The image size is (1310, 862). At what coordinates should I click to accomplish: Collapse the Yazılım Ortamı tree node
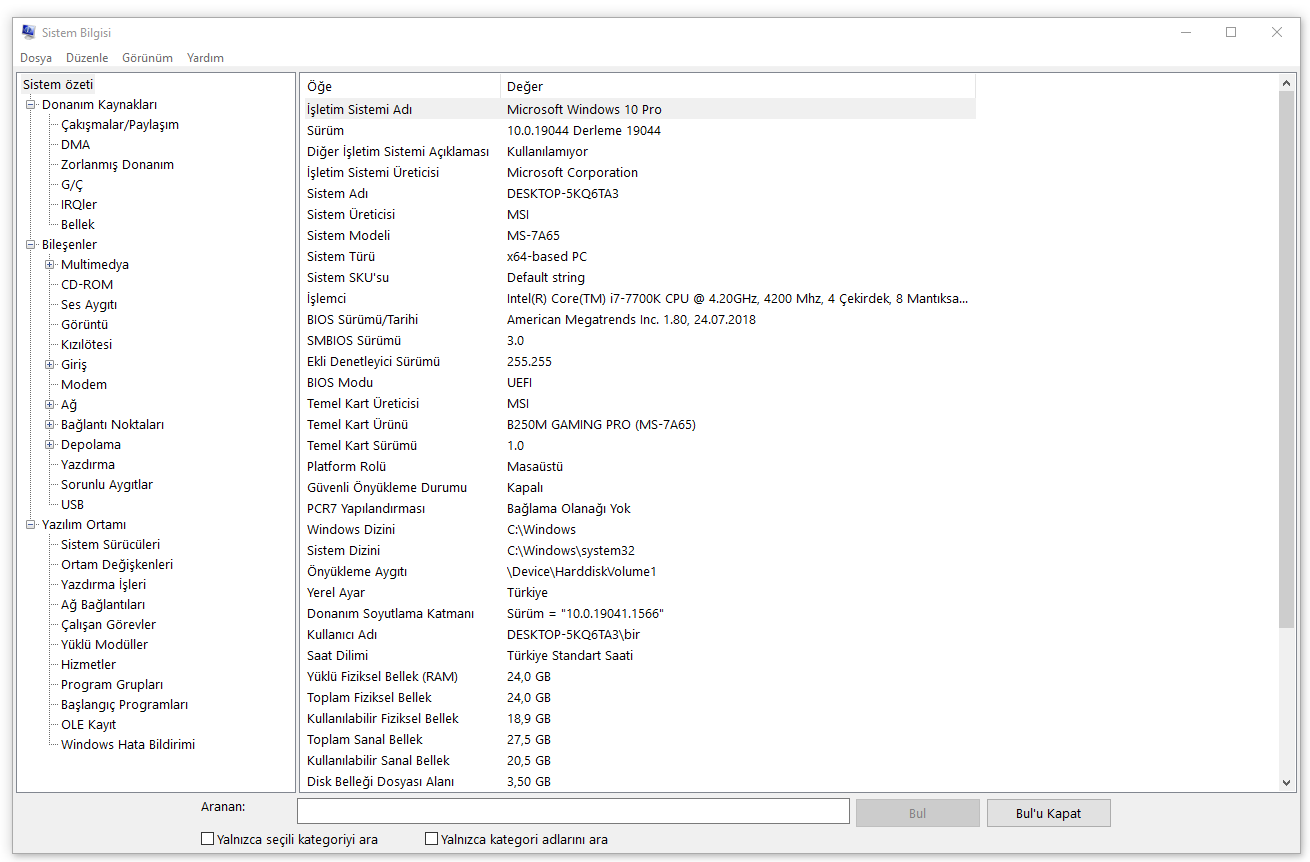pyautogui.click(x=30, y=525)
